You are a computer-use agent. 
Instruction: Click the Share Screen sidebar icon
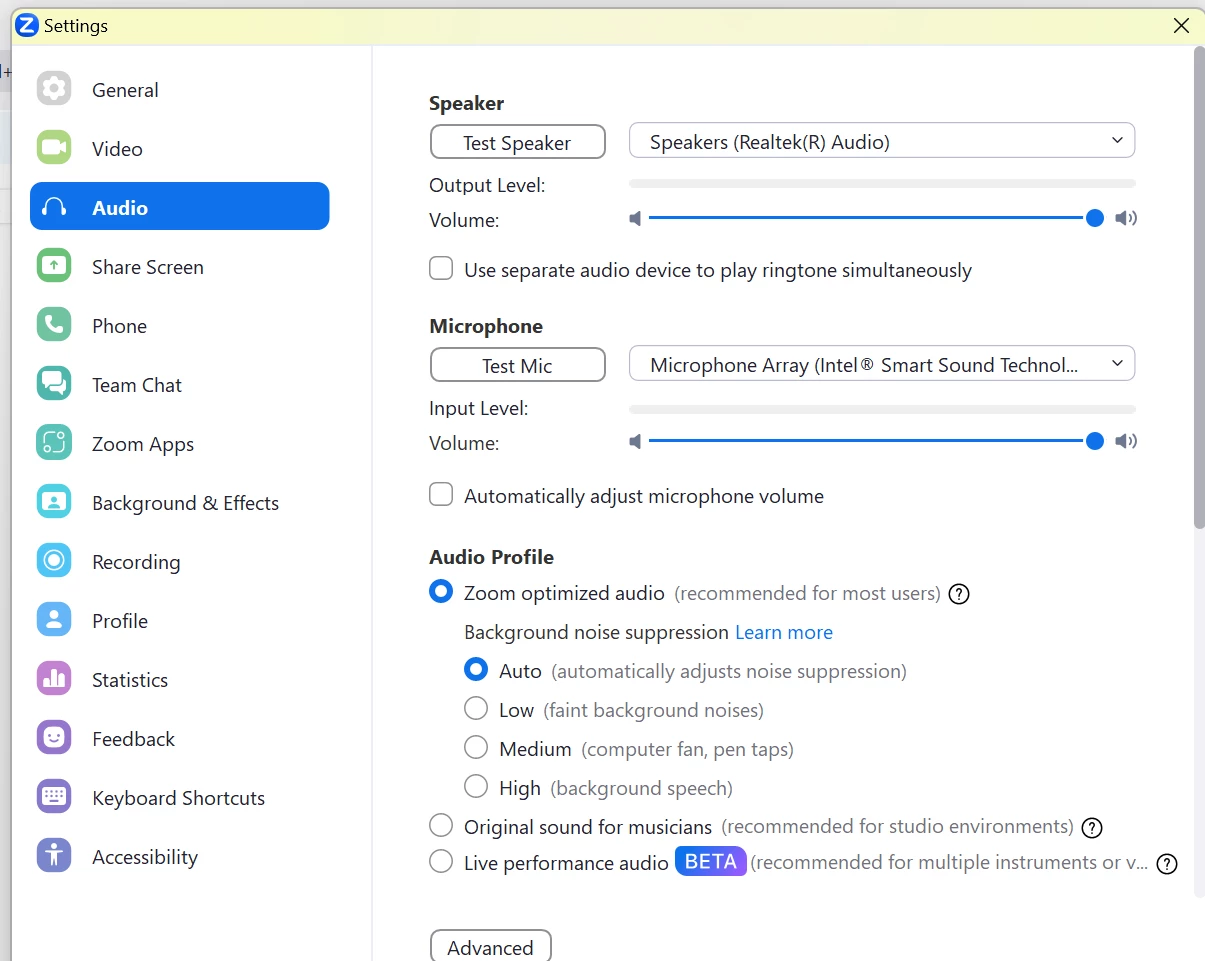tap(54, 266)
